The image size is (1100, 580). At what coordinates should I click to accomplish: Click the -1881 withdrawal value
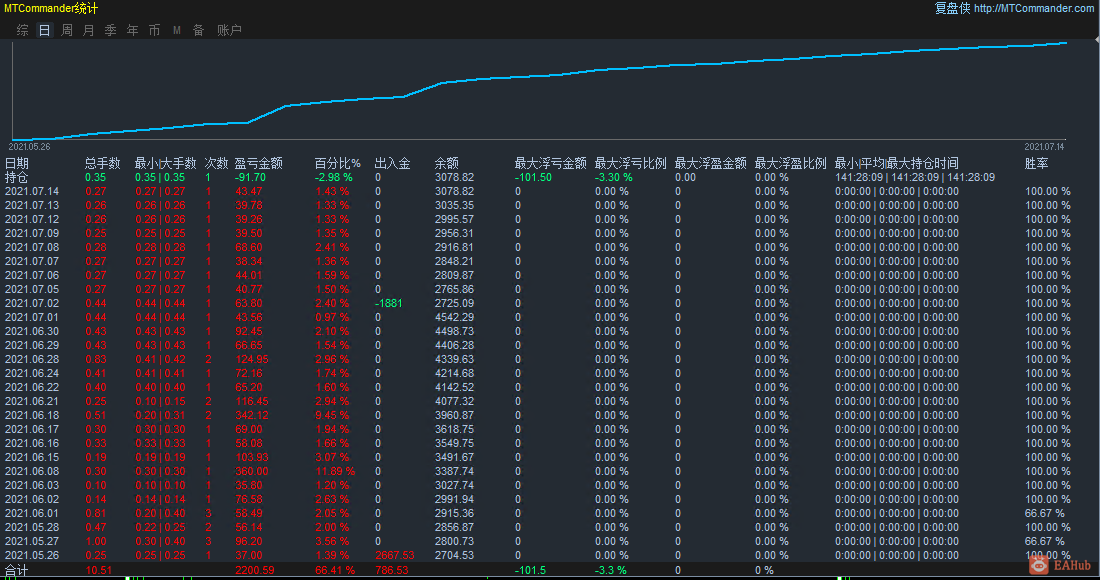point(389,304)
